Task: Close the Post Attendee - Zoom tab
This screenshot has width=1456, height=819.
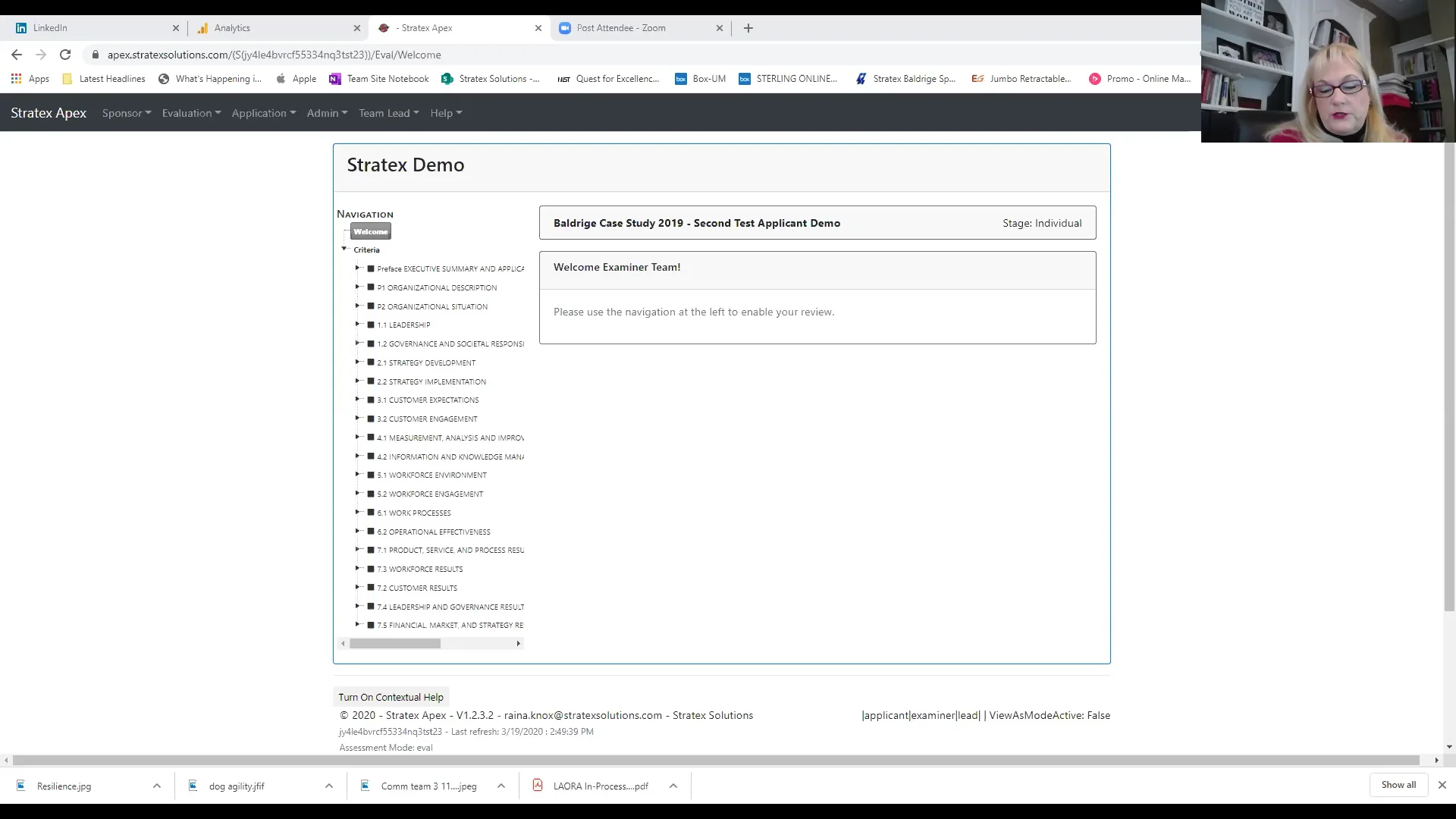Action: 720,28
